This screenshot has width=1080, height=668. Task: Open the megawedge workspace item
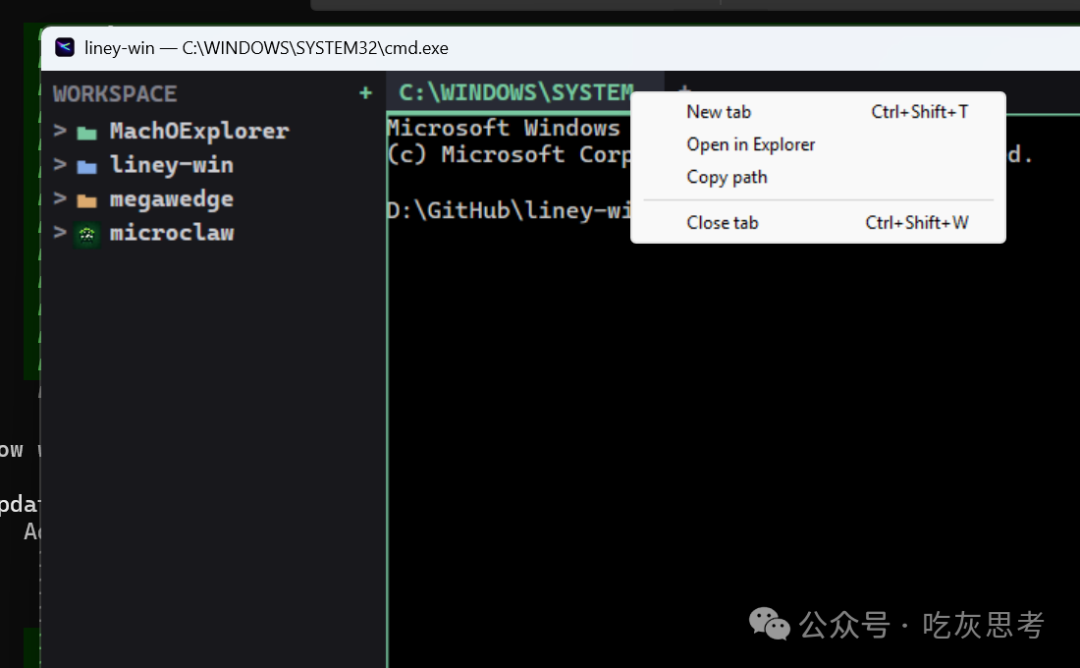coord(172,199)
